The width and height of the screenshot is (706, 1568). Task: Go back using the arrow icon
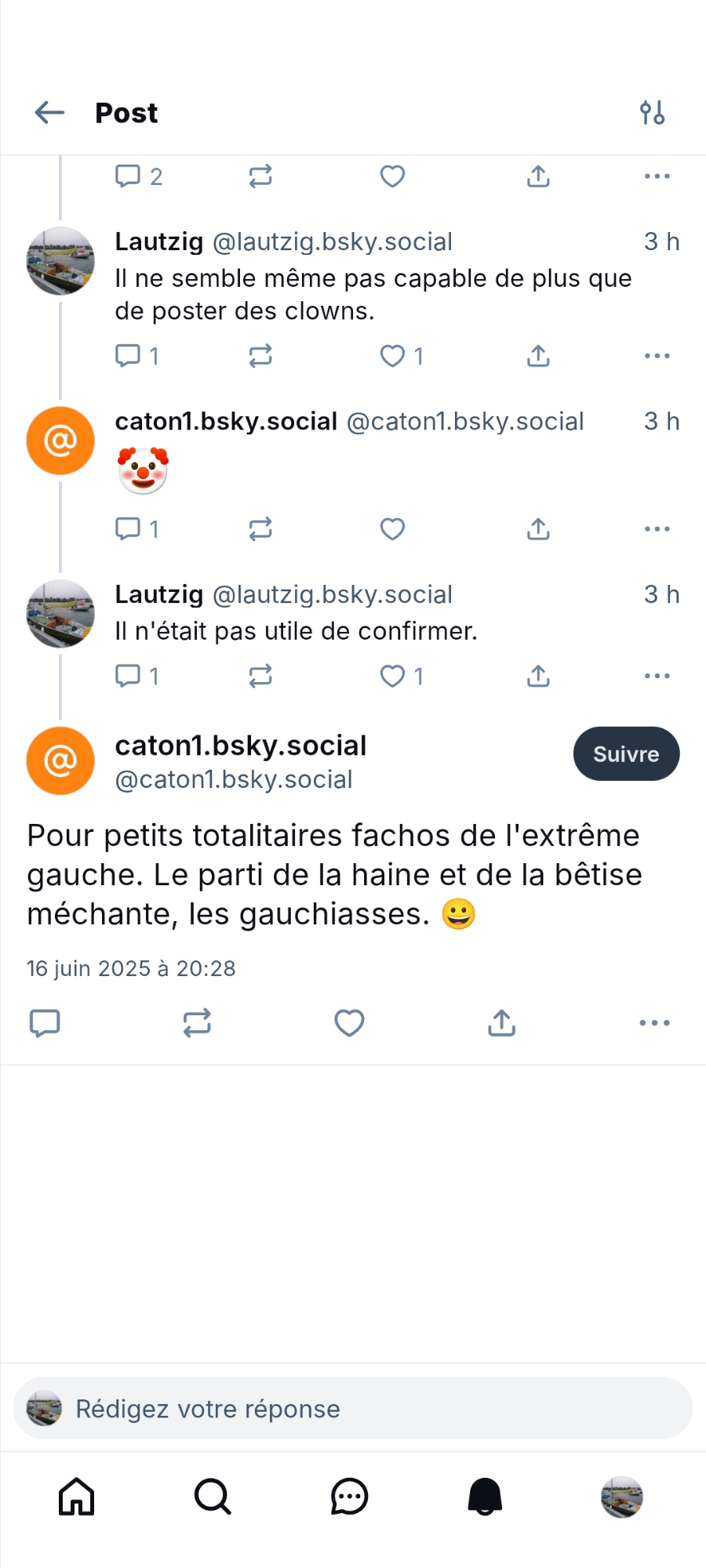(x=49, y=113)
